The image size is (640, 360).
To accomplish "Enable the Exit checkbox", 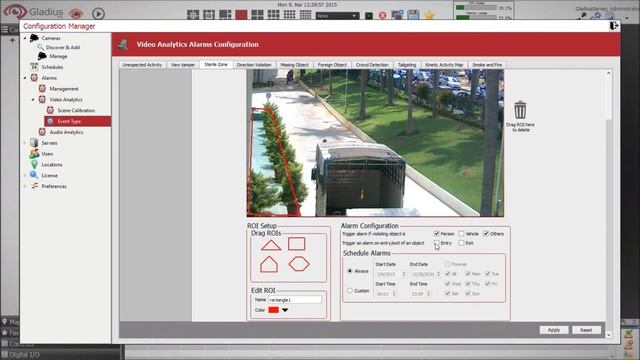I will tap(461, 243).
